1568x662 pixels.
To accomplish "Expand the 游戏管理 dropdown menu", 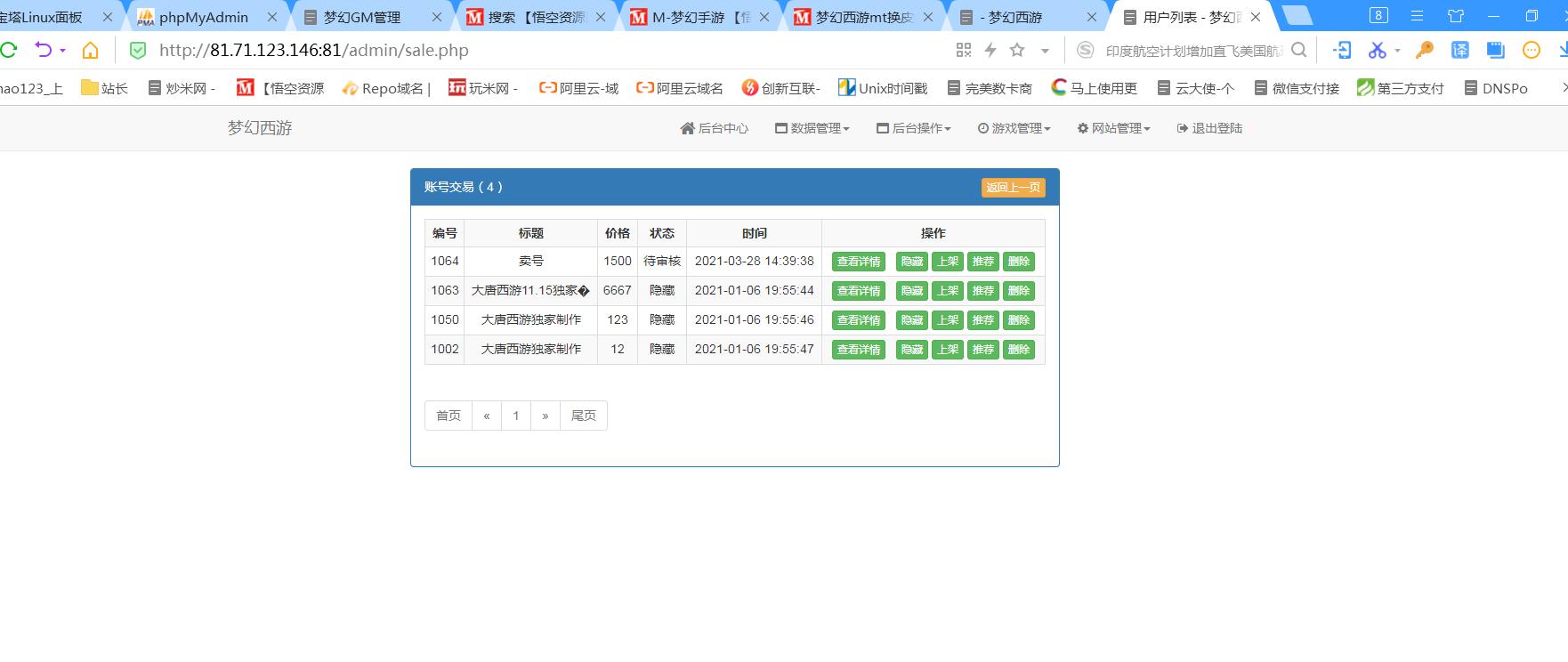I will pyautogui.click(x=1014, y=128).
